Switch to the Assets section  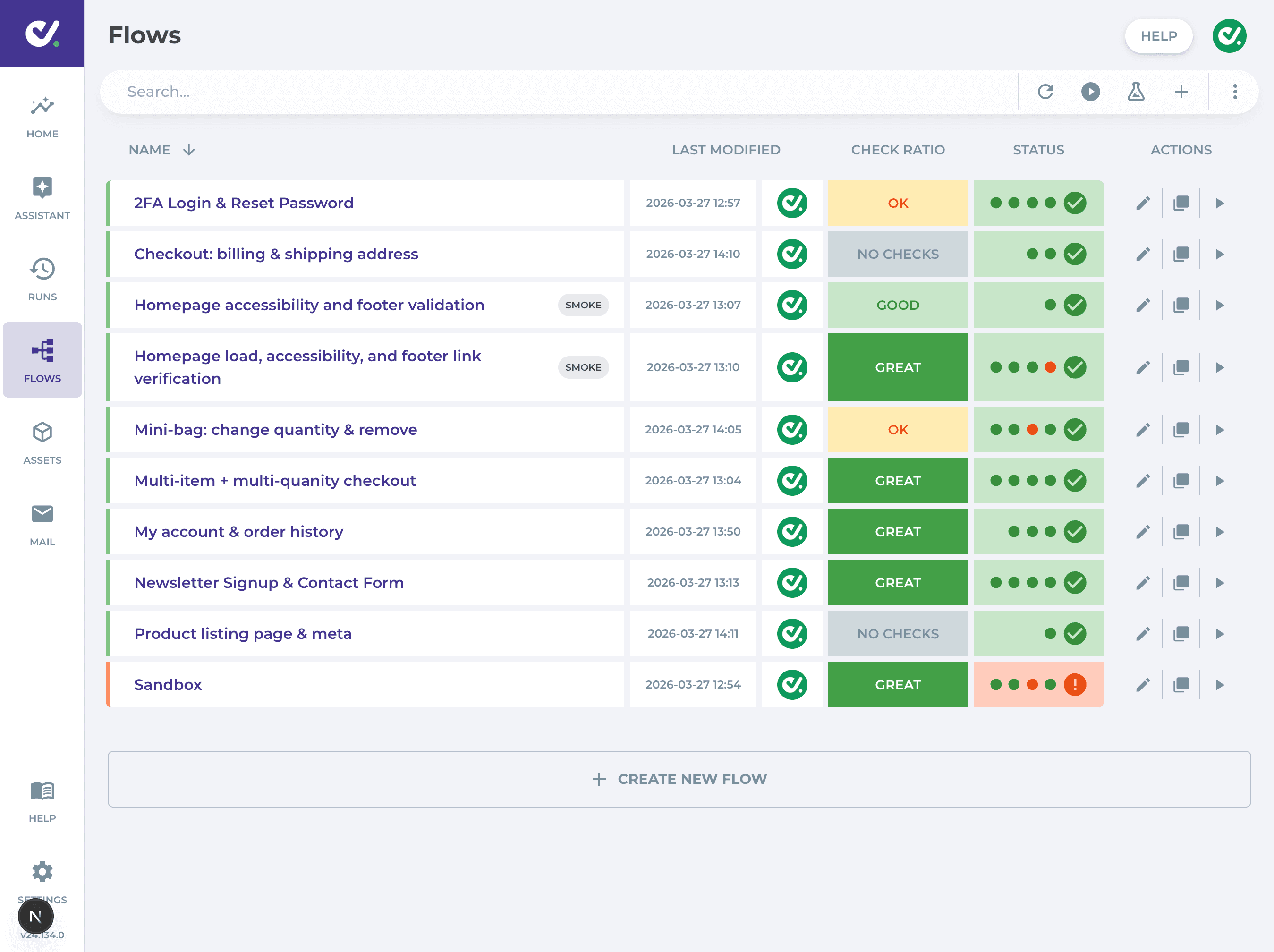coord(42,433)
